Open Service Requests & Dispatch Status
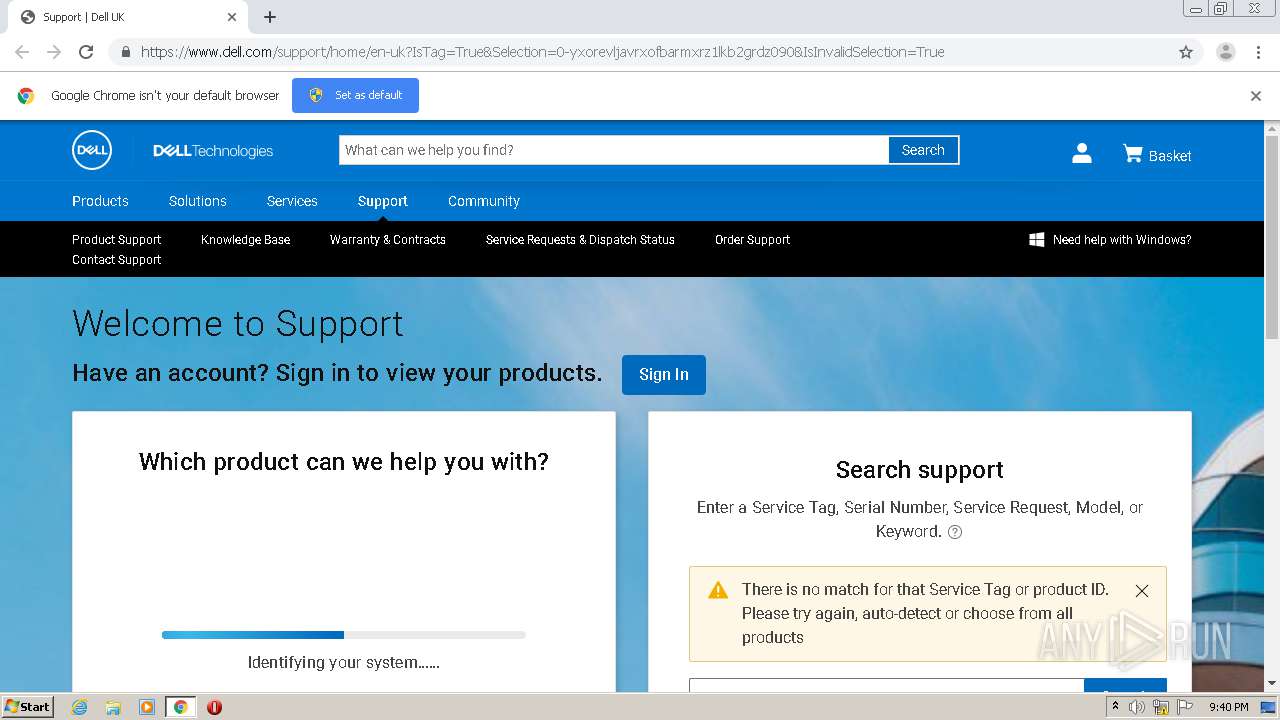1280x720 pixels. tap(580, 240)
